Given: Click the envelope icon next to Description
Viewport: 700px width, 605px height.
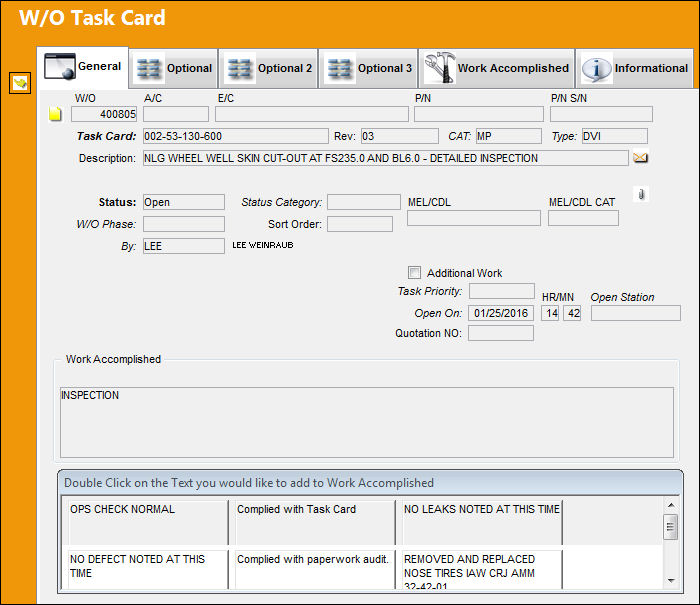Looking at the screenshot, I should click(641, 158).
